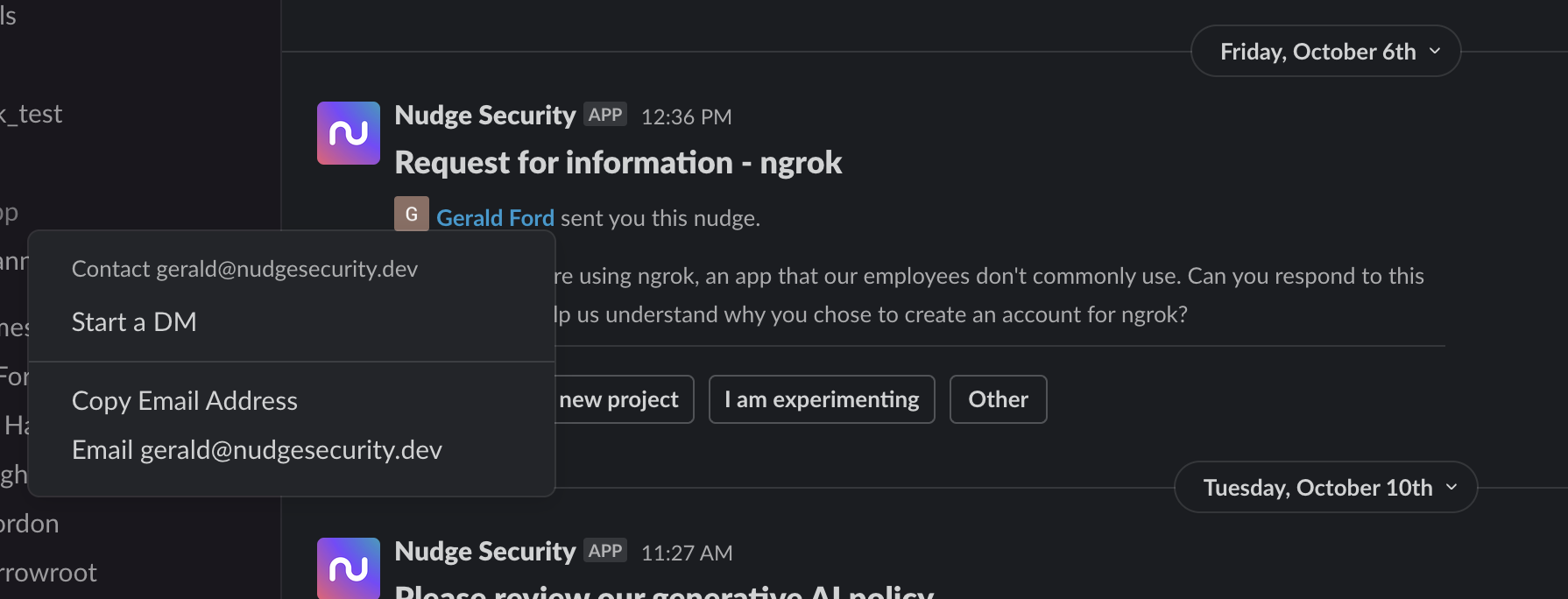This screenshot has width=1568, height=599.
Task: Click the Nudge Security sender name at 12:36 PM
Action: pyautogui.click(x=484, y=116)
